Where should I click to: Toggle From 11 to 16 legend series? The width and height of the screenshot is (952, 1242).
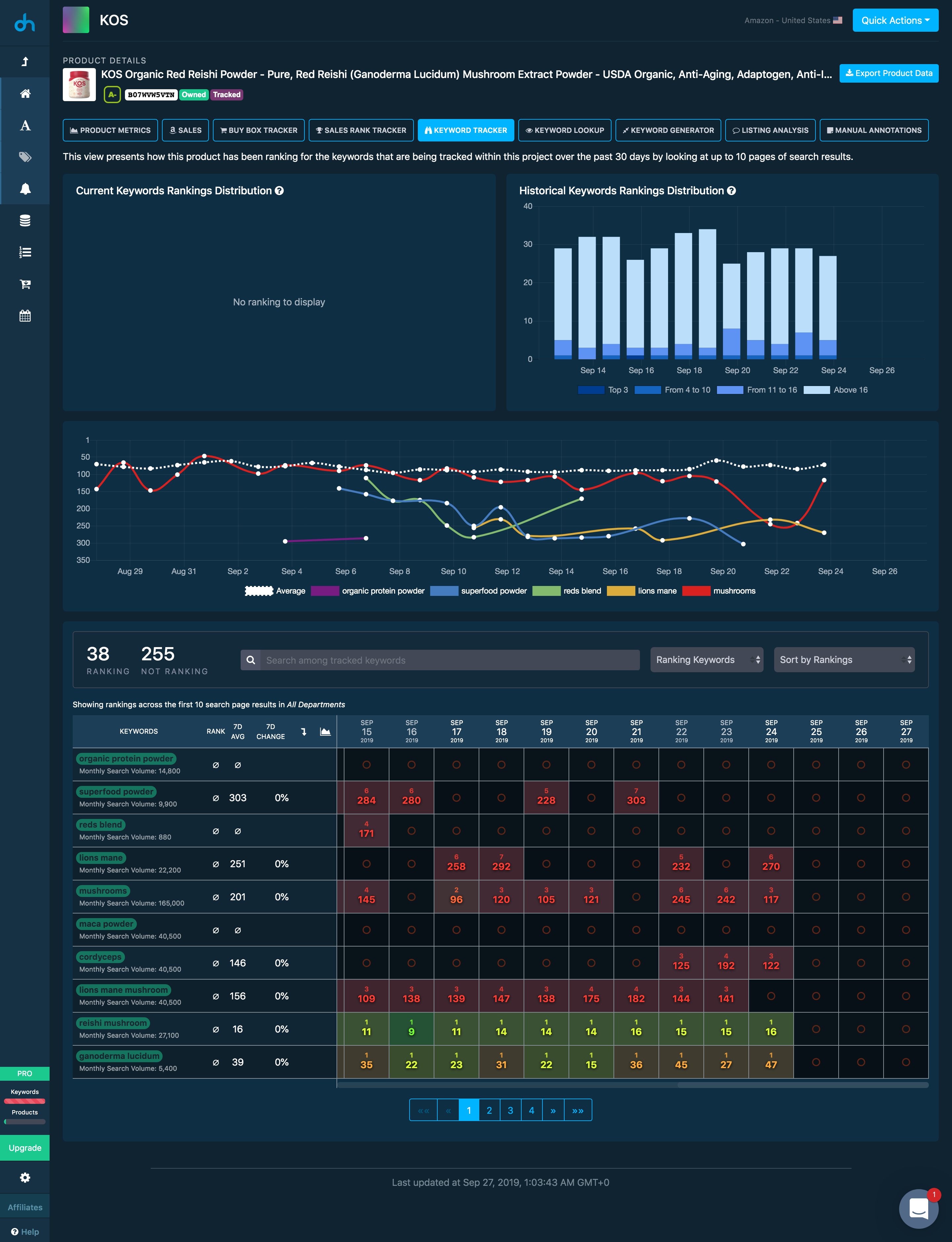(x=757, y=390)
